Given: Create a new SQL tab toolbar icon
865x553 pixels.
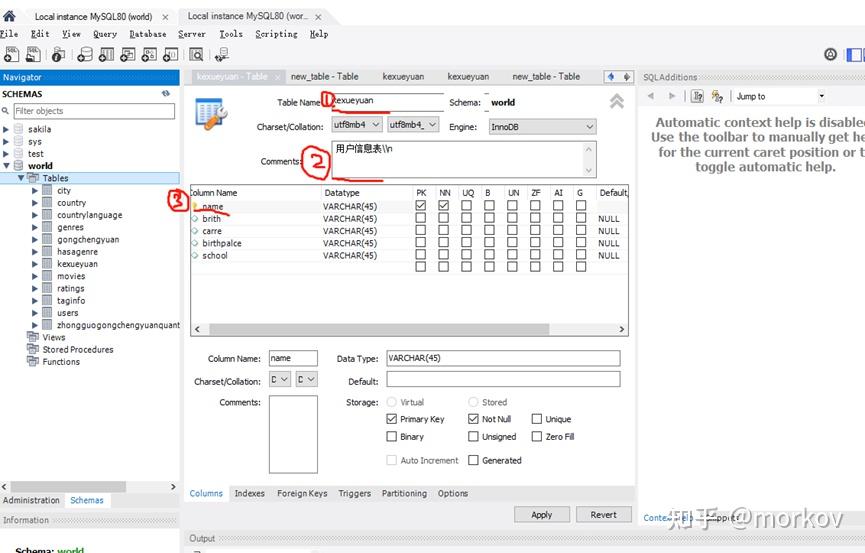Looking at the screenshot, I should pyautogui.click(x=11, y=54).
